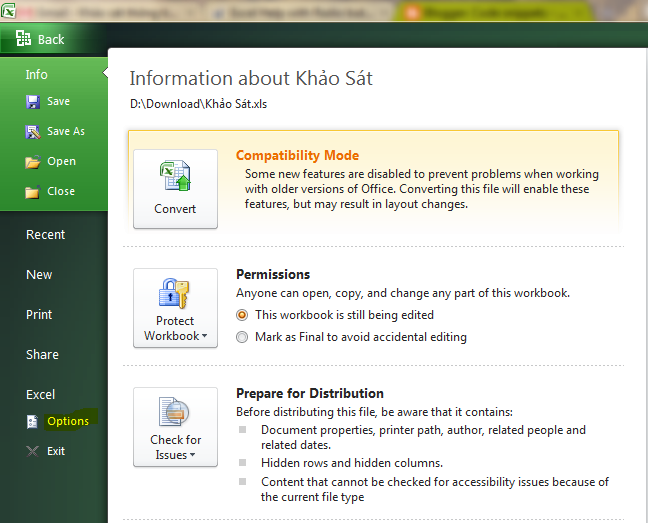648x523 pixels.
Task: Click 'Anyone can open, copy, and change' text
Action: click(403, 293)
